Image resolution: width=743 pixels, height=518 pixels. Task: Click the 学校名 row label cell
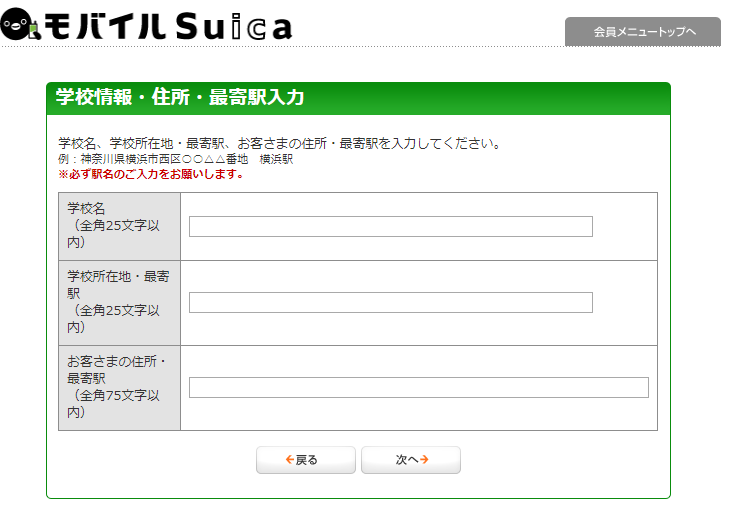(x=119, y=227)
